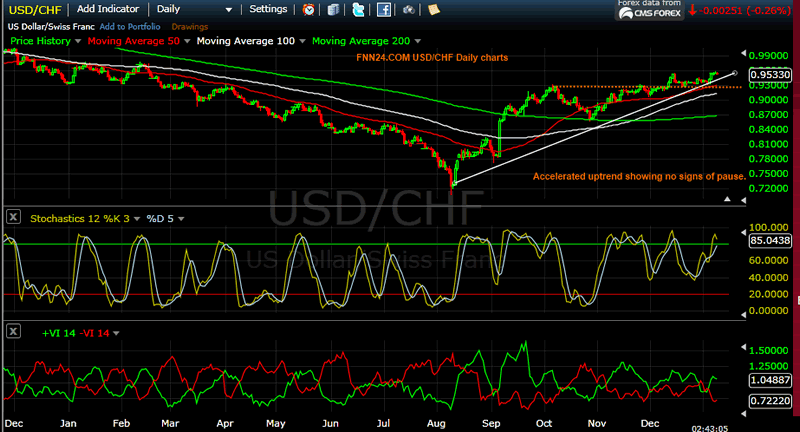Click the 0.95330 current price tag
800x432 pixels.
(x=770, y=74)
